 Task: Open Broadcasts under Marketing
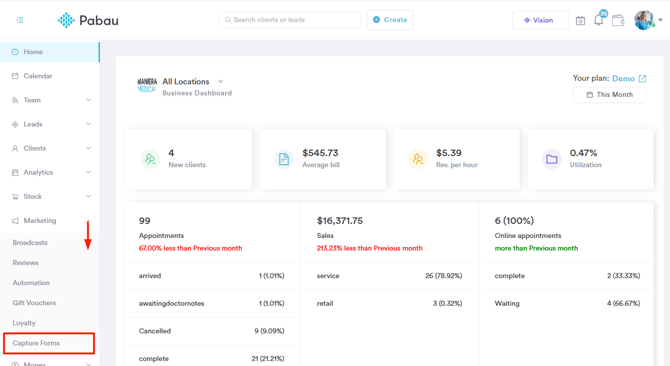[30, 243]
